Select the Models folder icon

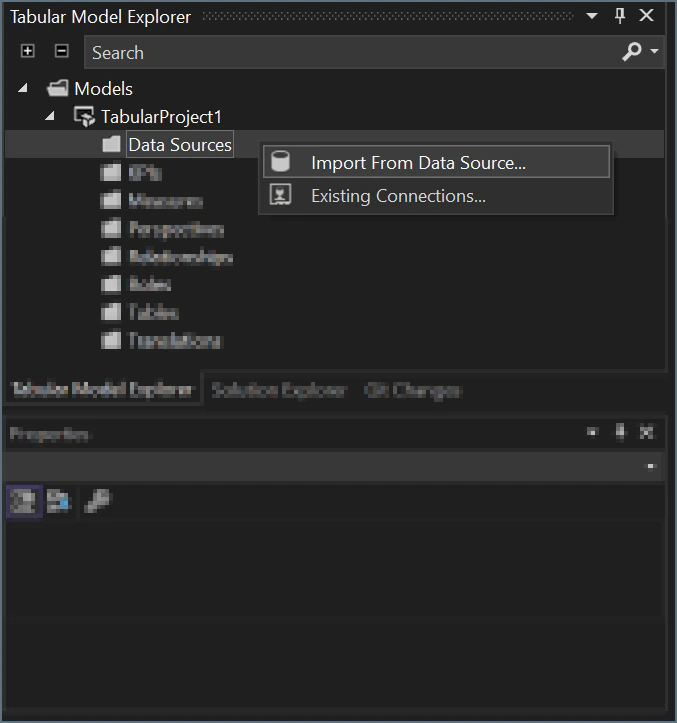[x=58, y=88]
